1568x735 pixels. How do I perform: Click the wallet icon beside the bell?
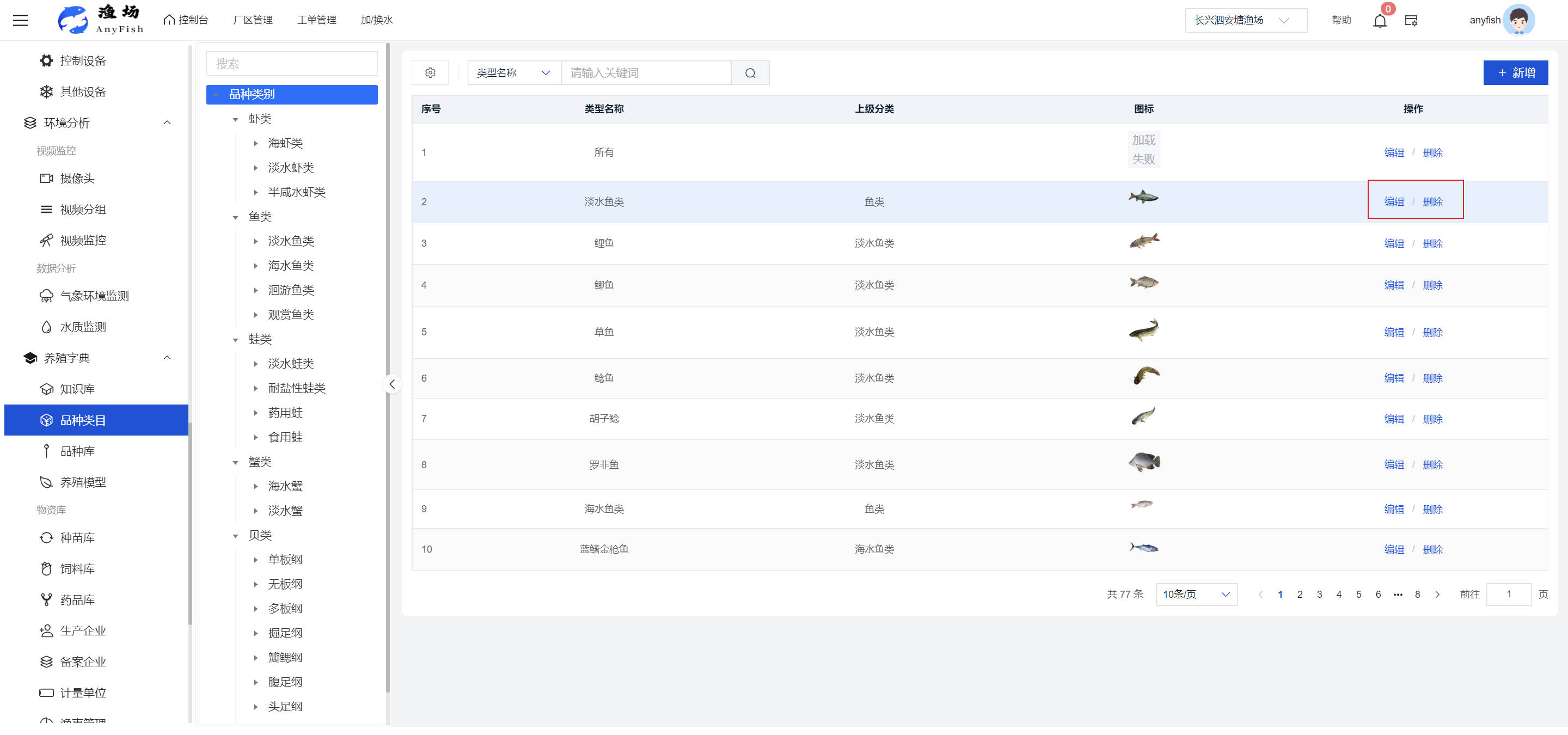tap(1411, 21)
